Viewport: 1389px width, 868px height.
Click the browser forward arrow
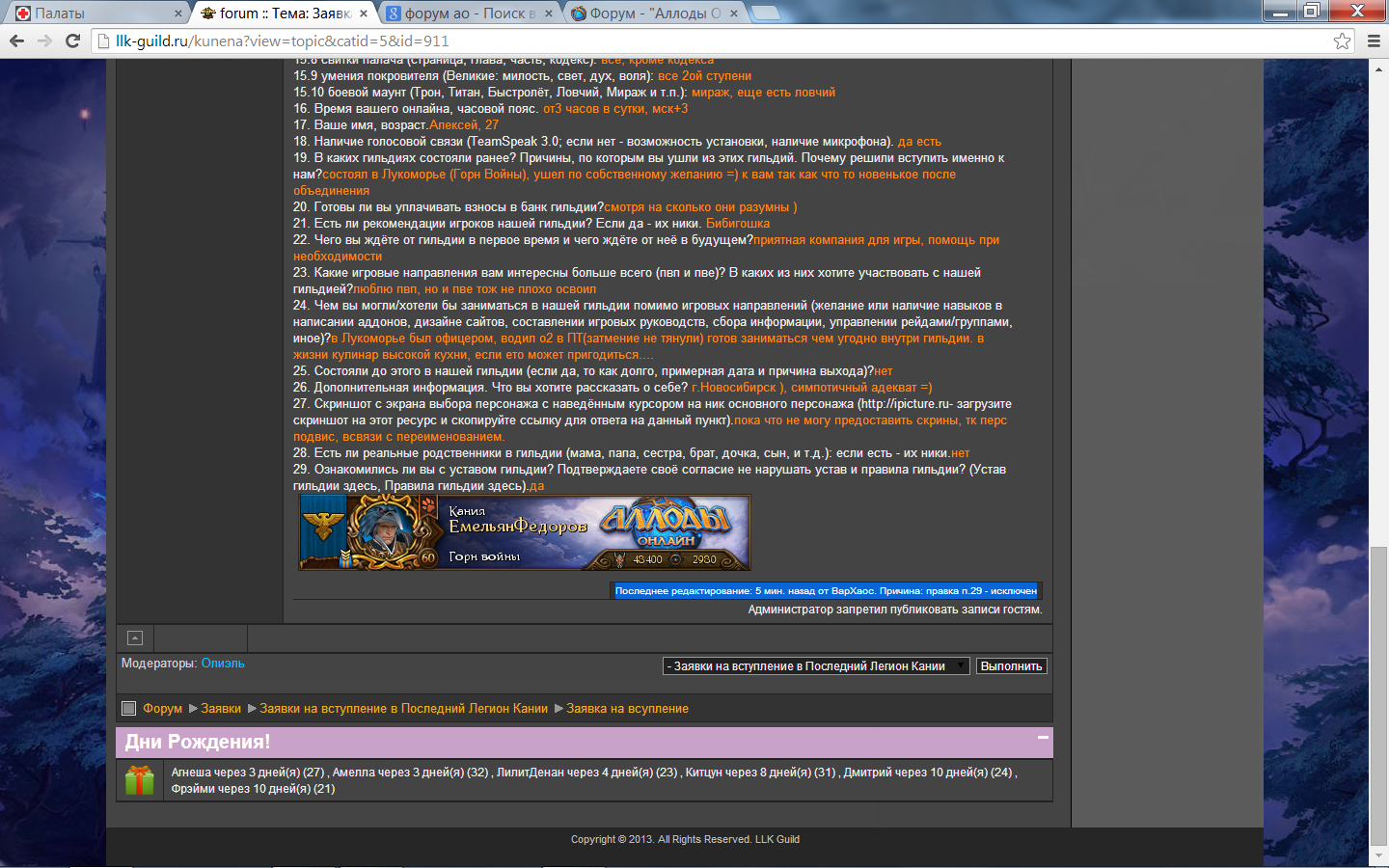44,41
